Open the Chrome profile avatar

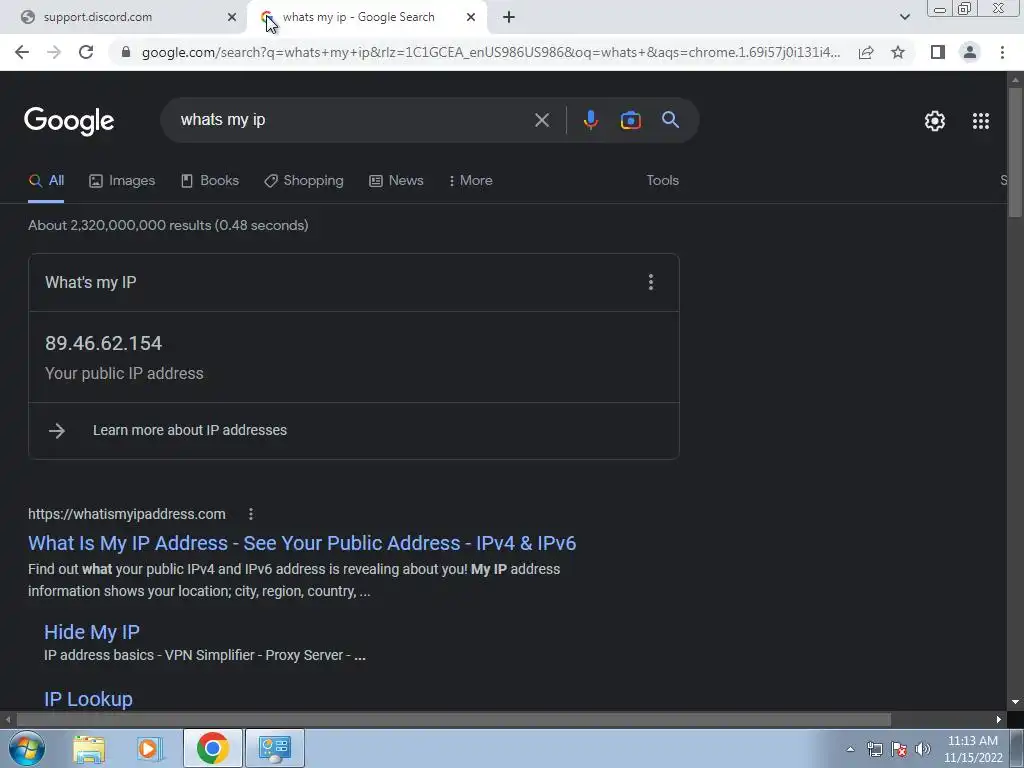pyautogui.click(x=970, y=52)
